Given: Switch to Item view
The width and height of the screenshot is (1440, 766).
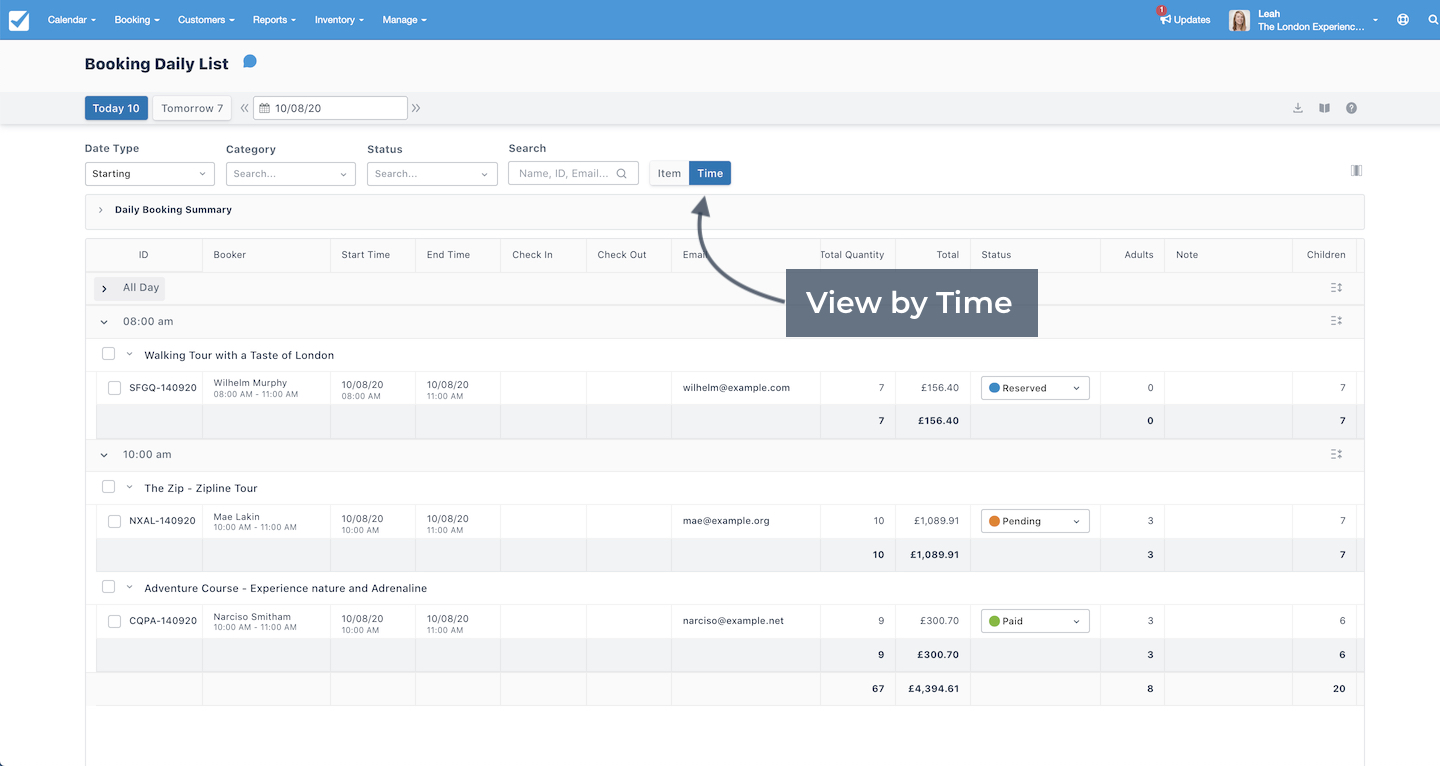Looking at the screenshot, I should click(x=669, y=173).
